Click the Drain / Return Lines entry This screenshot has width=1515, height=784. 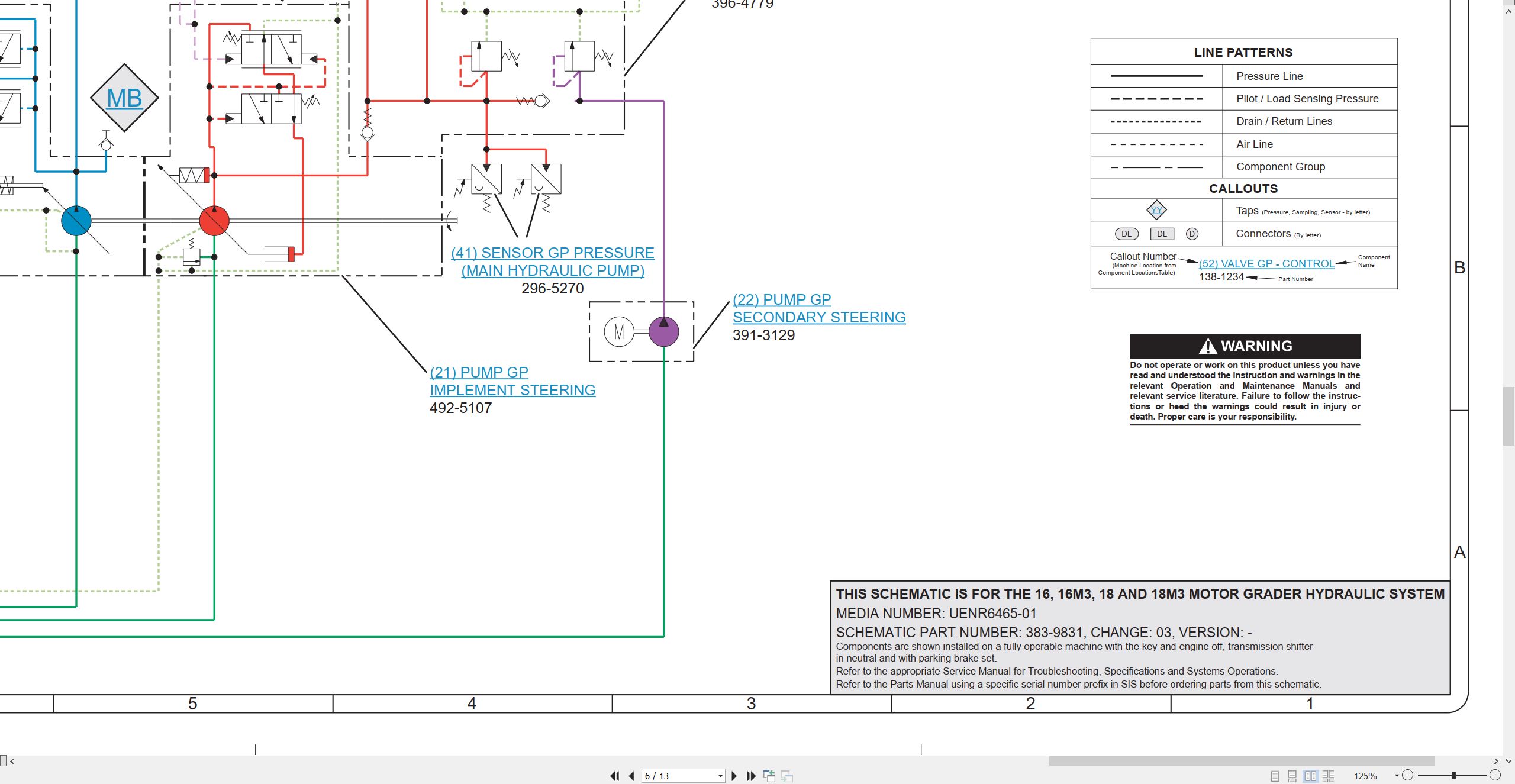pos(1284,121)
